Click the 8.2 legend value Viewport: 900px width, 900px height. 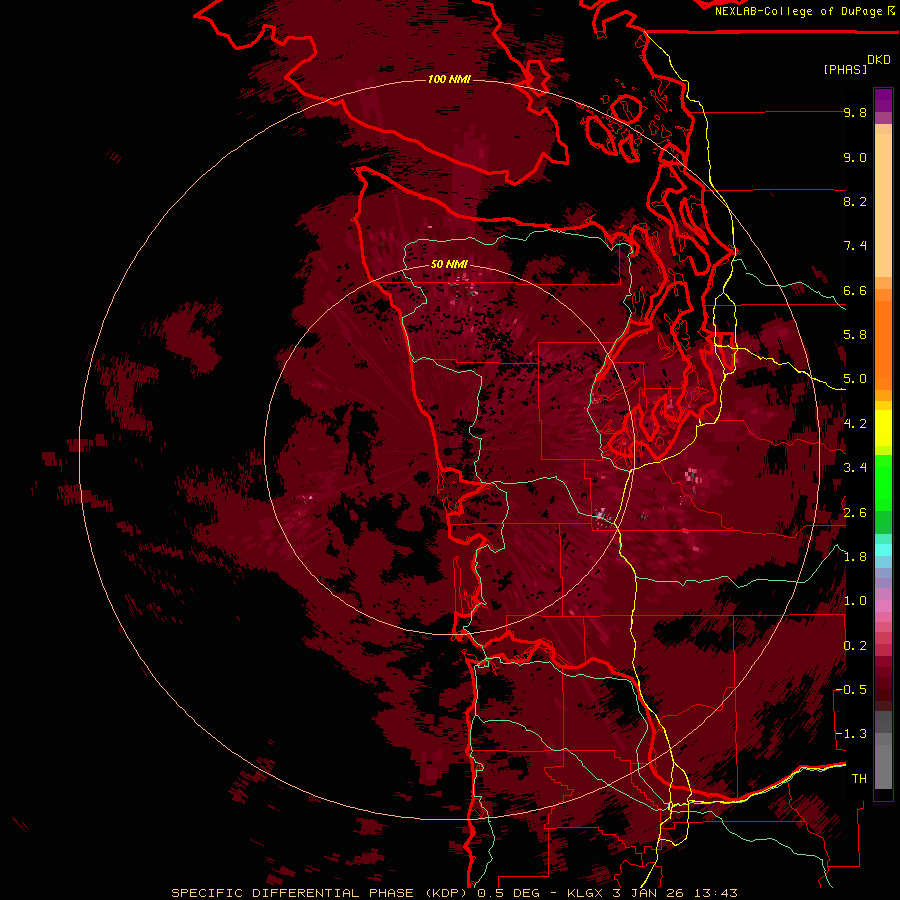(855, 201)
